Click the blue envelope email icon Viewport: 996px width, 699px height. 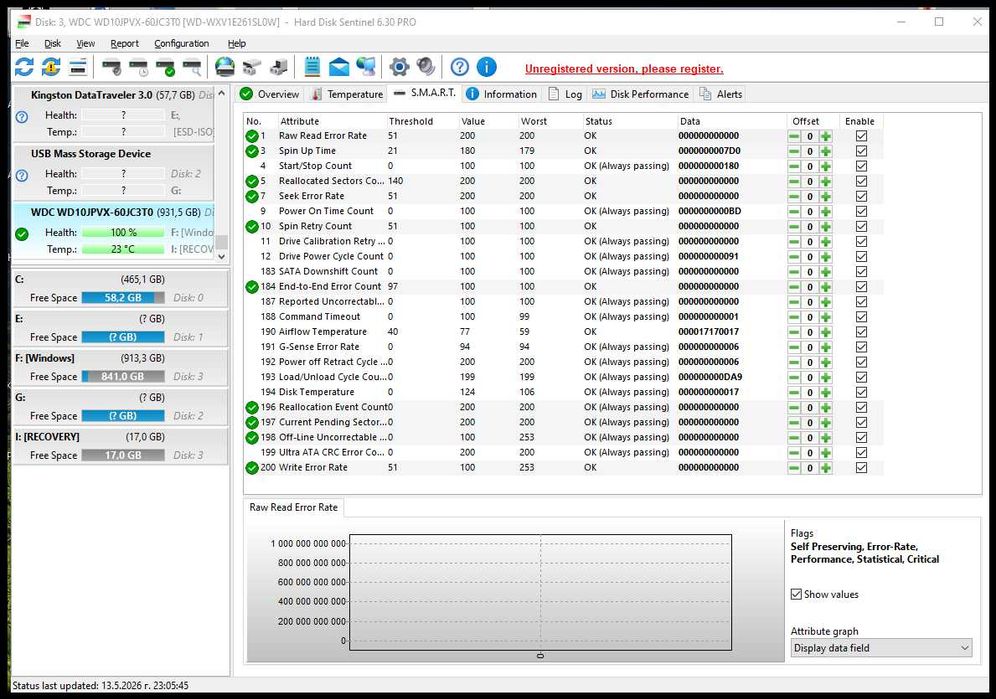coord(339,67)
